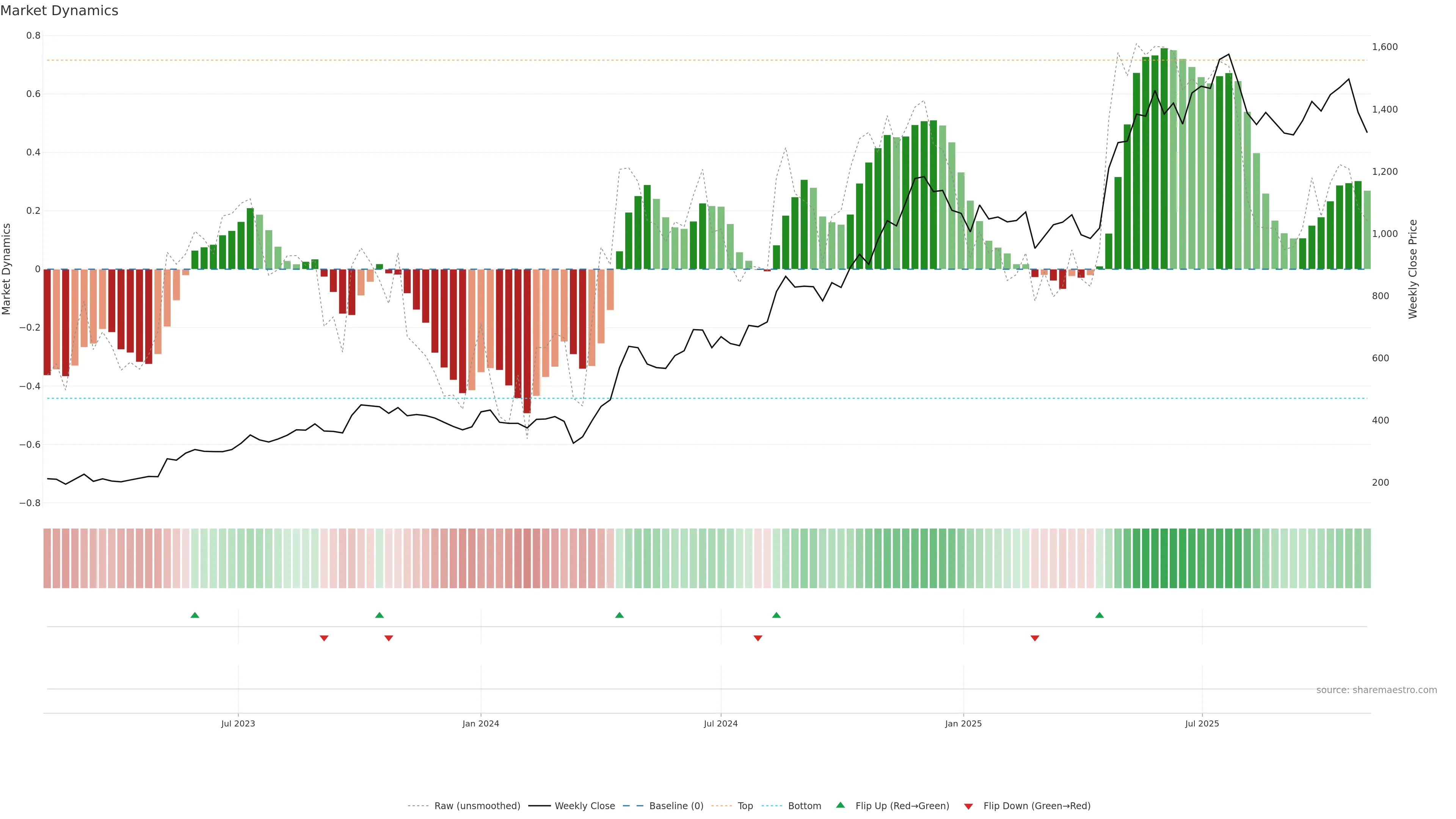Click the Jan 2024 x-axis label
The width and height of the screenshot is (1456, 819).
tap(480, 723)
